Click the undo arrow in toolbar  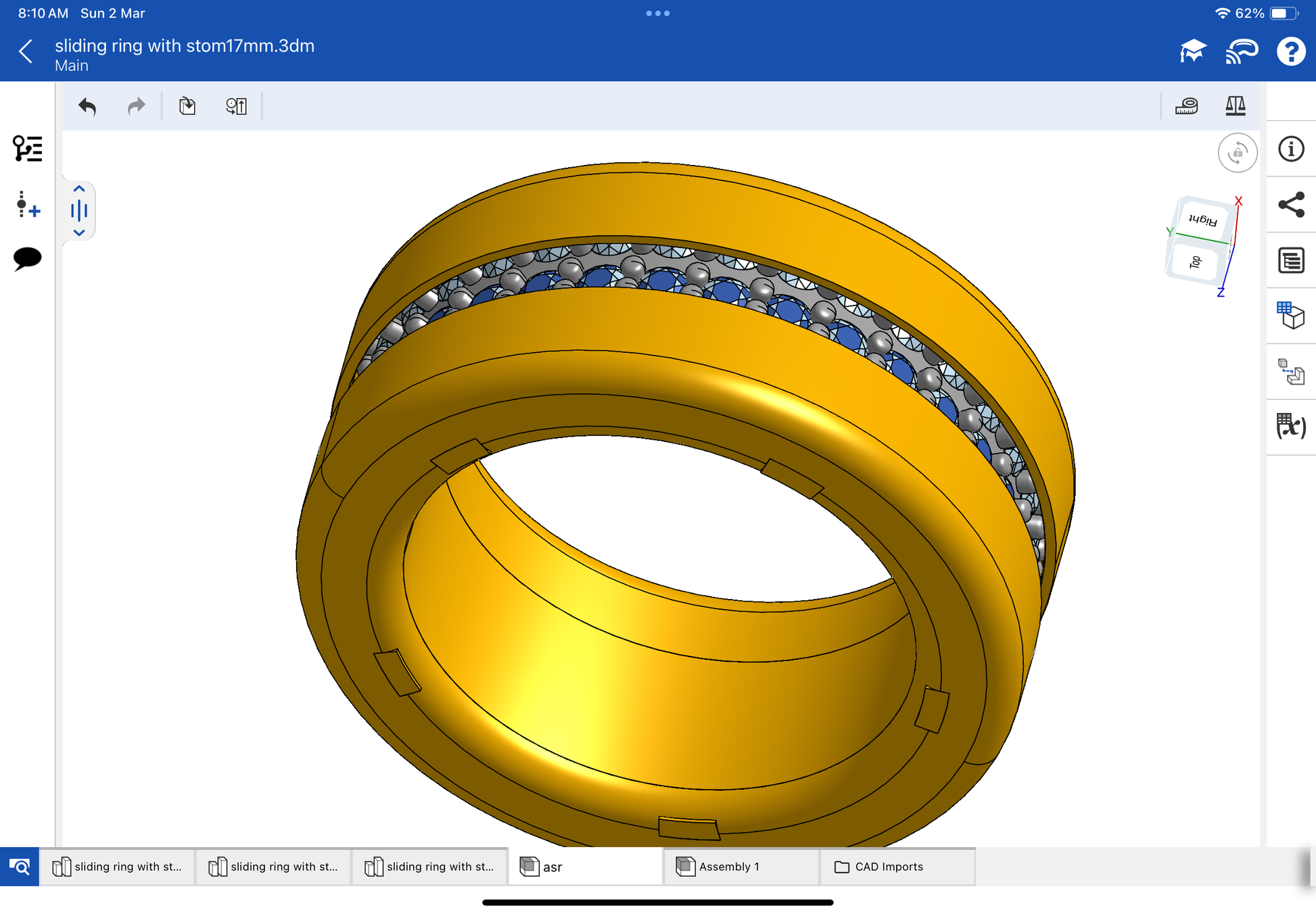pos(87,106)
